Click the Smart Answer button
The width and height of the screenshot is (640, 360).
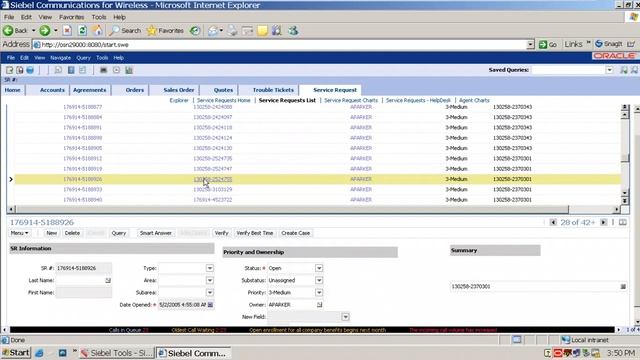(156, 233)
